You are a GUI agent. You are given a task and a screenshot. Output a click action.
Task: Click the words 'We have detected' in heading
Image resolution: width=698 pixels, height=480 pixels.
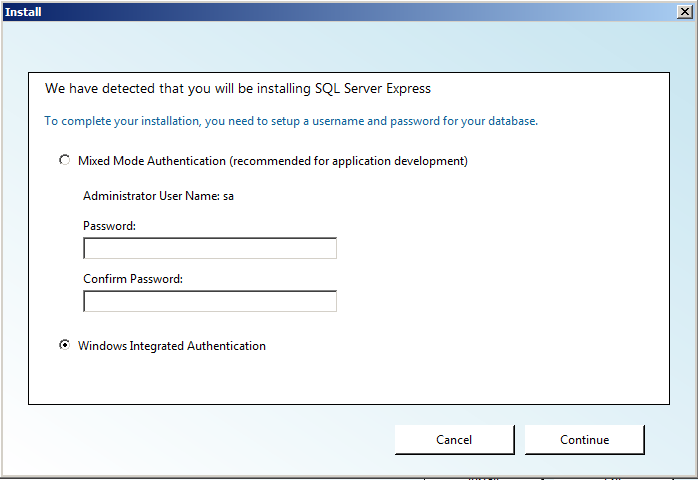(x=100, y=89)
